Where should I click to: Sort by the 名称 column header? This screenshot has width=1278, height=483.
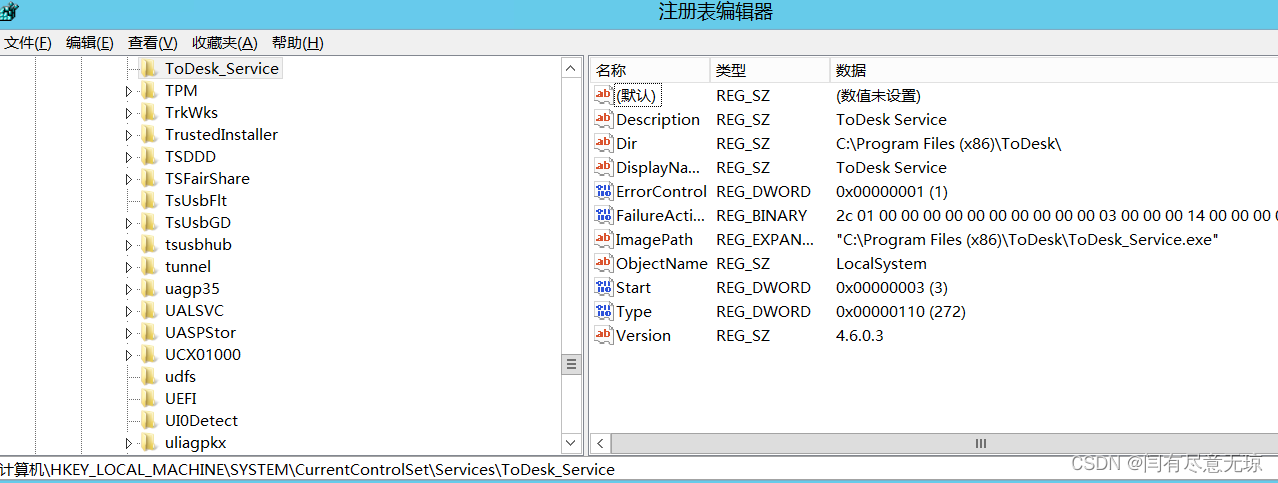click(650, 70)
